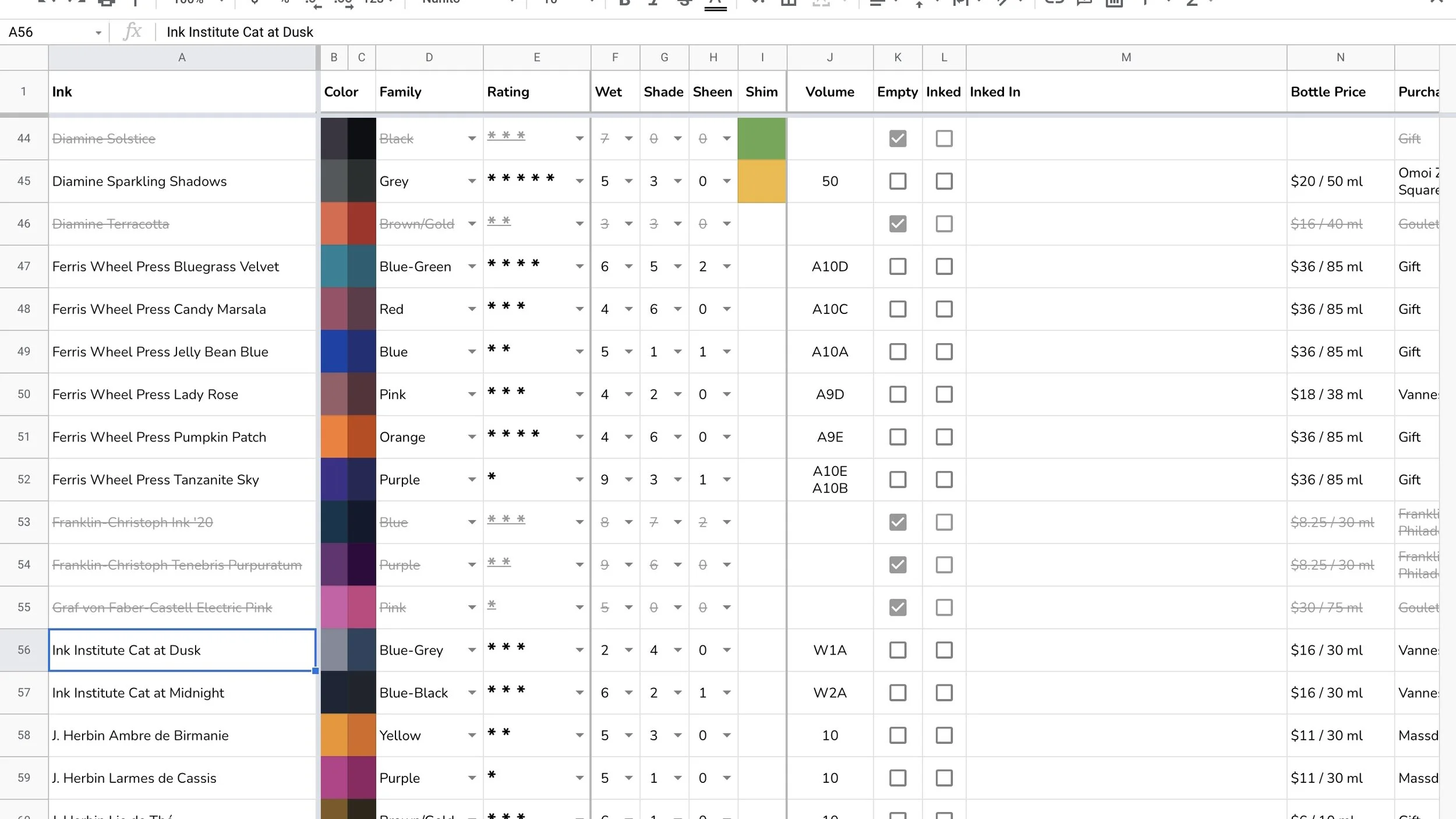Open Family dropdown for Ink Institute Cat at Midnight
This screenshot has height=819, width=1456.
(x=472, y=693)
